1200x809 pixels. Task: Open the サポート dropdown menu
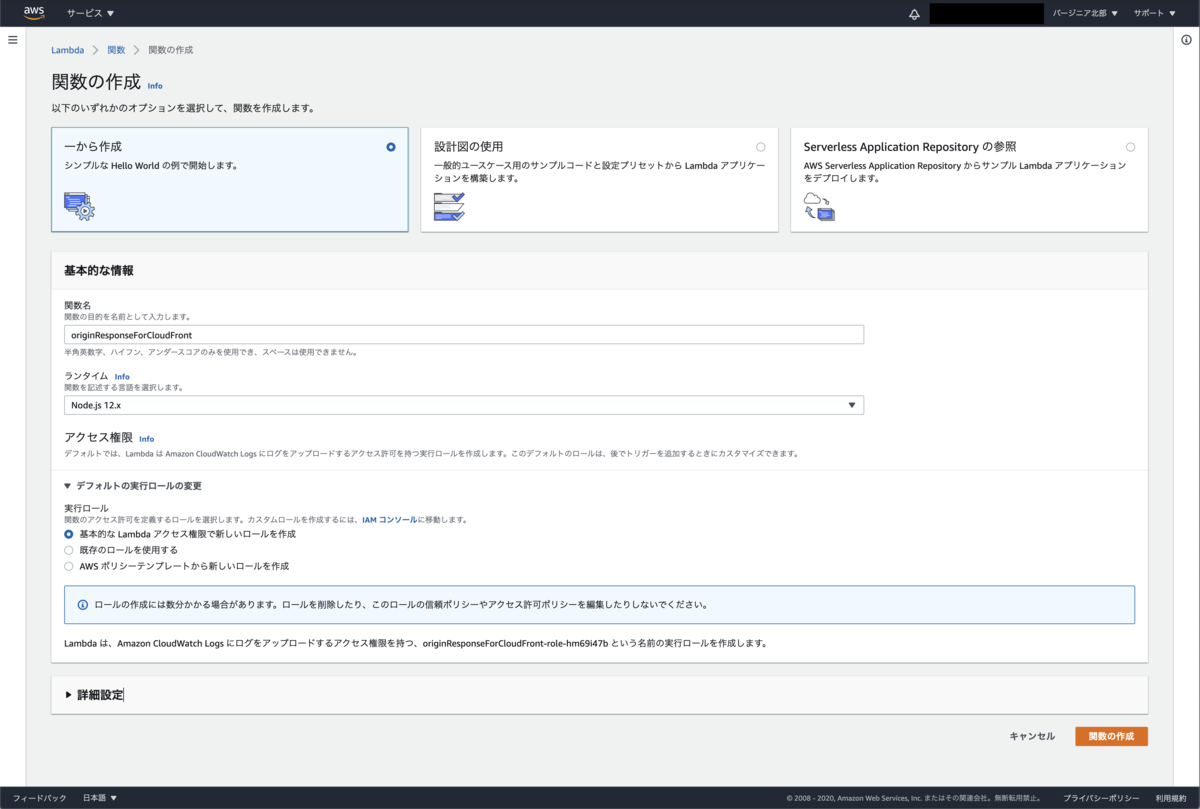[x=1154, y=14]
